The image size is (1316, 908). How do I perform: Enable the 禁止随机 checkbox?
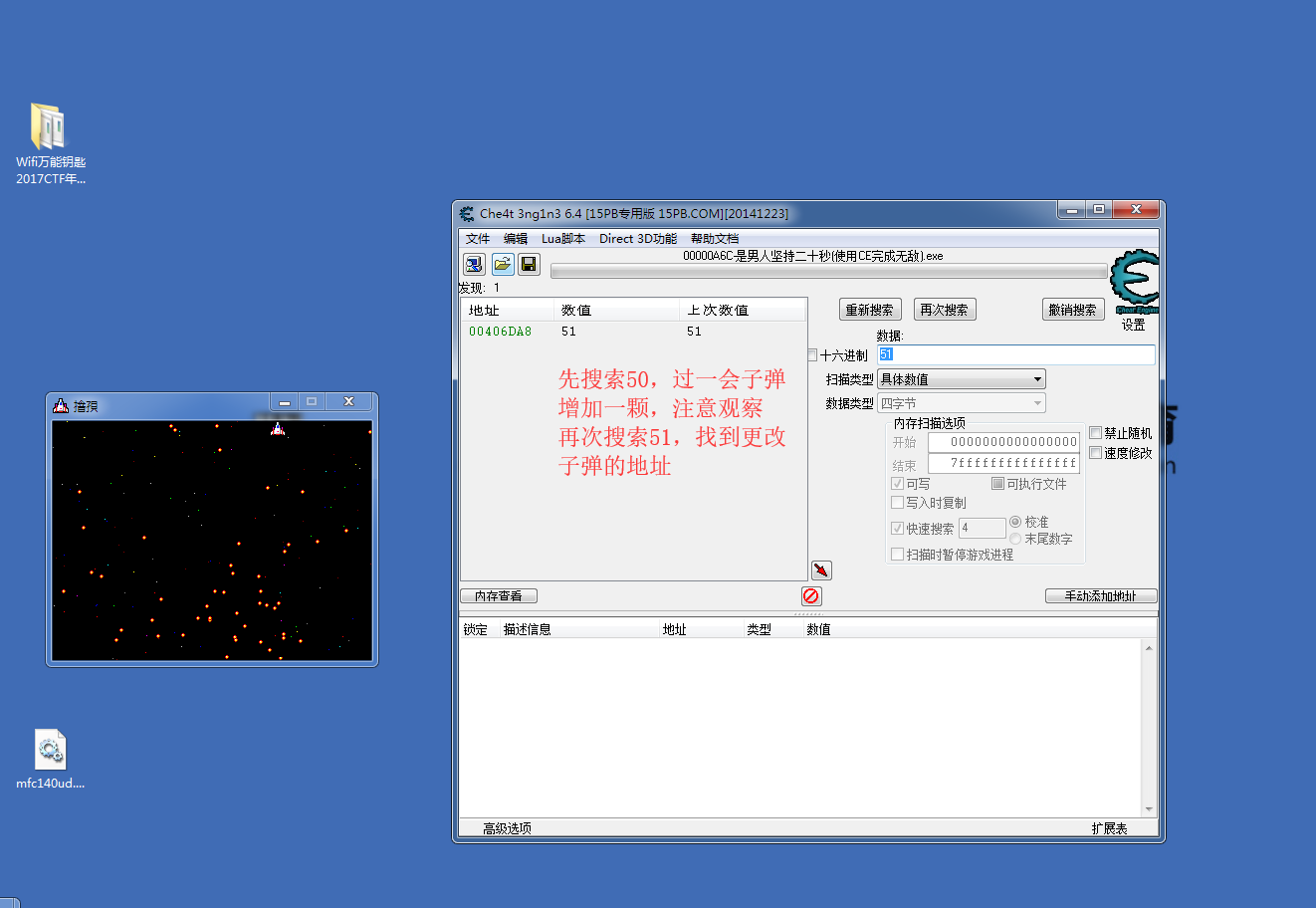click(1096, 433)
